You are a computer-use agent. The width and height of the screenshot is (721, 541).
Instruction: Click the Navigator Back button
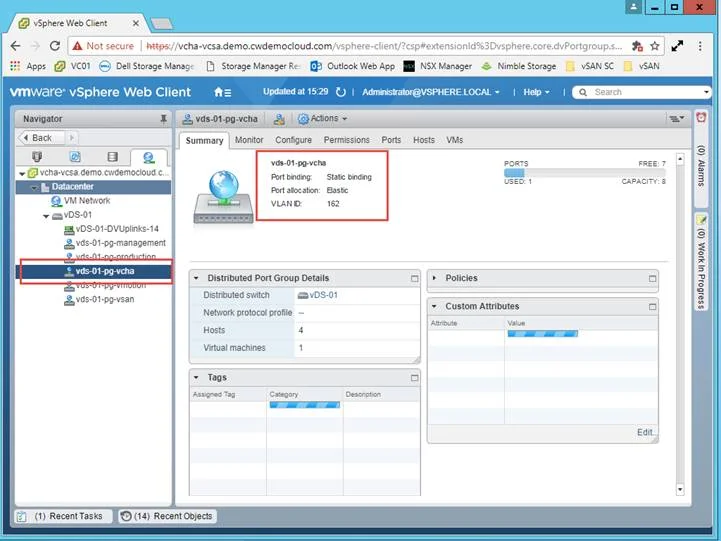41,138
